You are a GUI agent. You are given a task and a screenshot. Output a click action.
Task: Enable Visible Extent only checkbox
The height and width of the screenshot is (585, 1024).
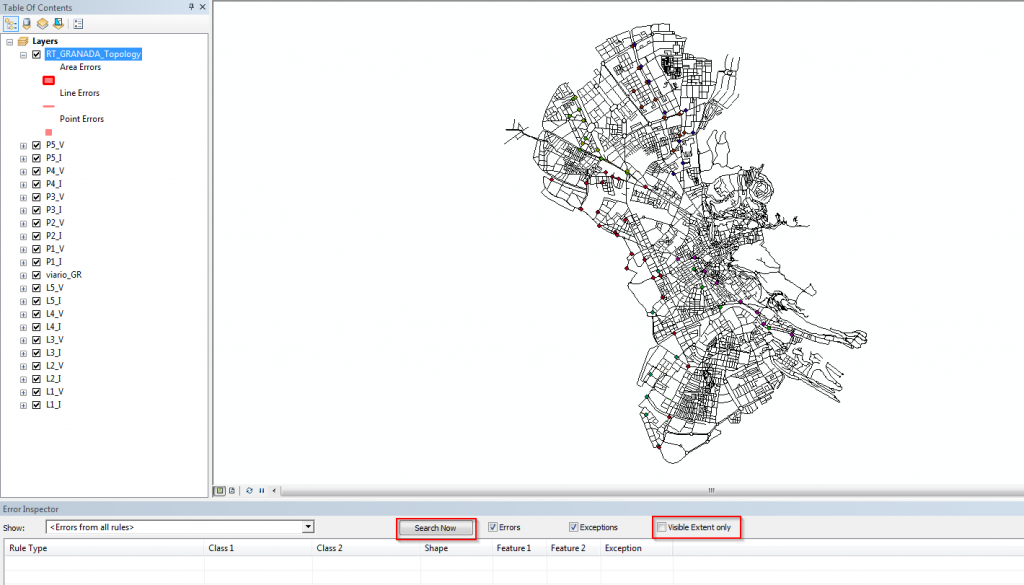pyautogui.click(x=661, y=527)
